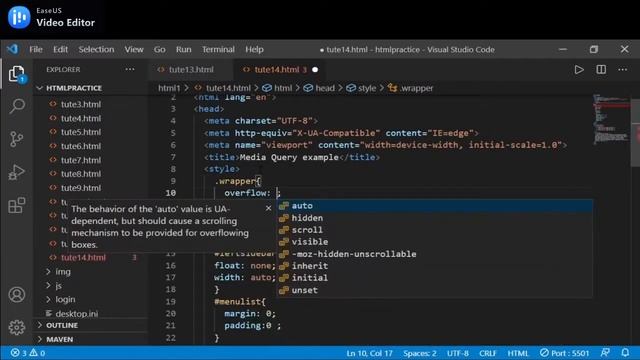
Task: Open the Extensions view icon
Action: tap(17, 205)
